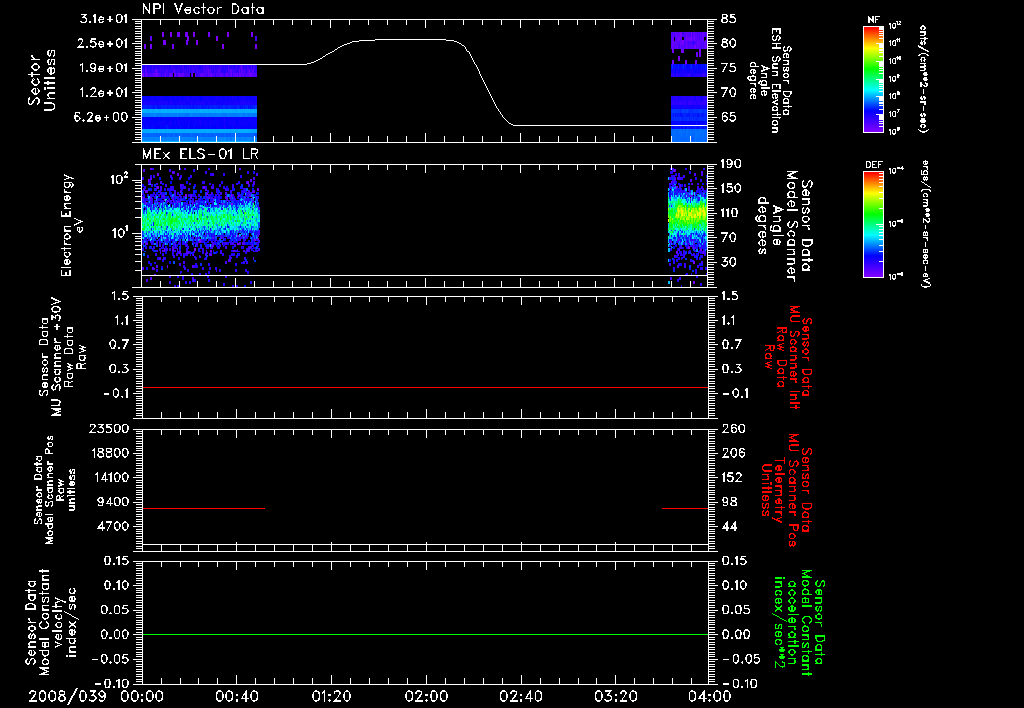Select the DEF color scale bar
1024x708 pixels.
[874, 224]
